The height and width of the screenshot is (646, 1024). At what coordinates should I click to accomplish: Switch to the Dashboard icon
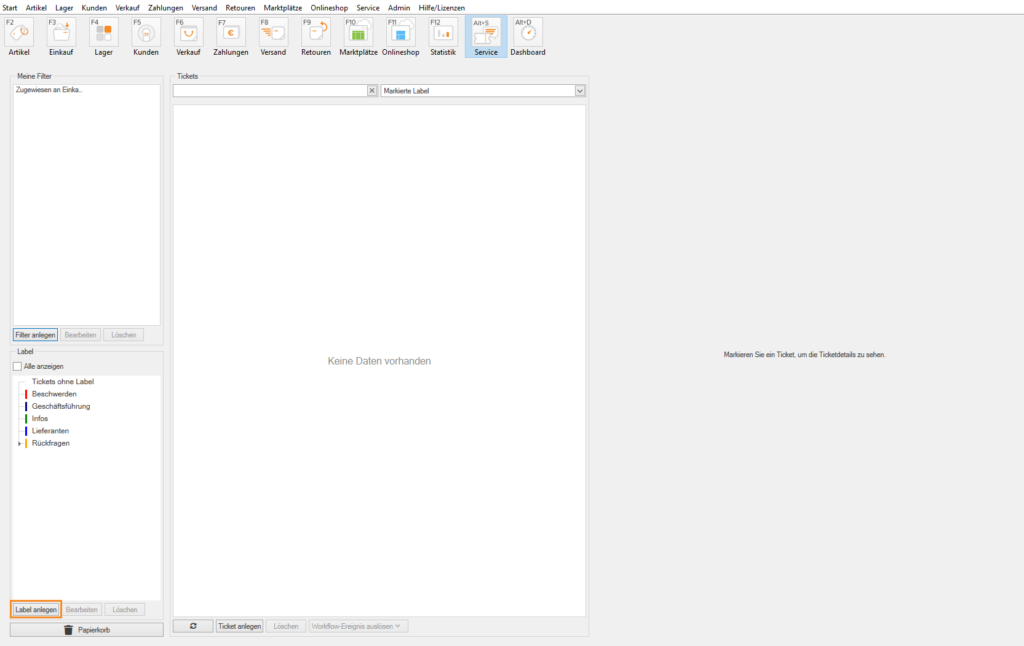[528, 33]
